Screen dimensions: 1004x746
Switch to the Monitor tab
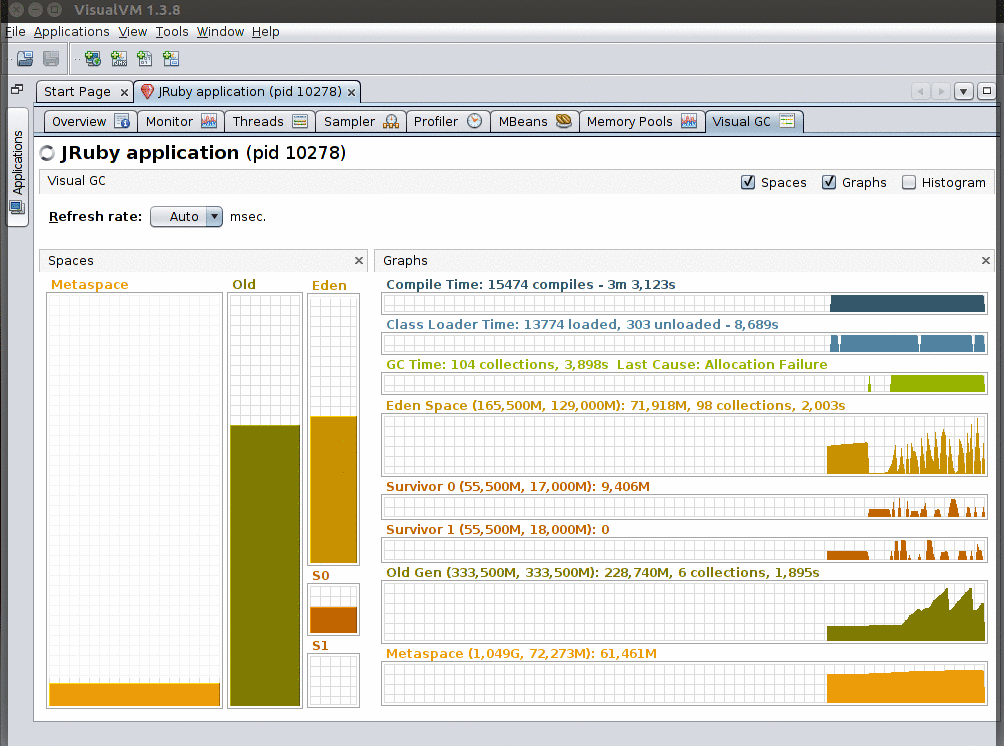click(x=181, y=122)
